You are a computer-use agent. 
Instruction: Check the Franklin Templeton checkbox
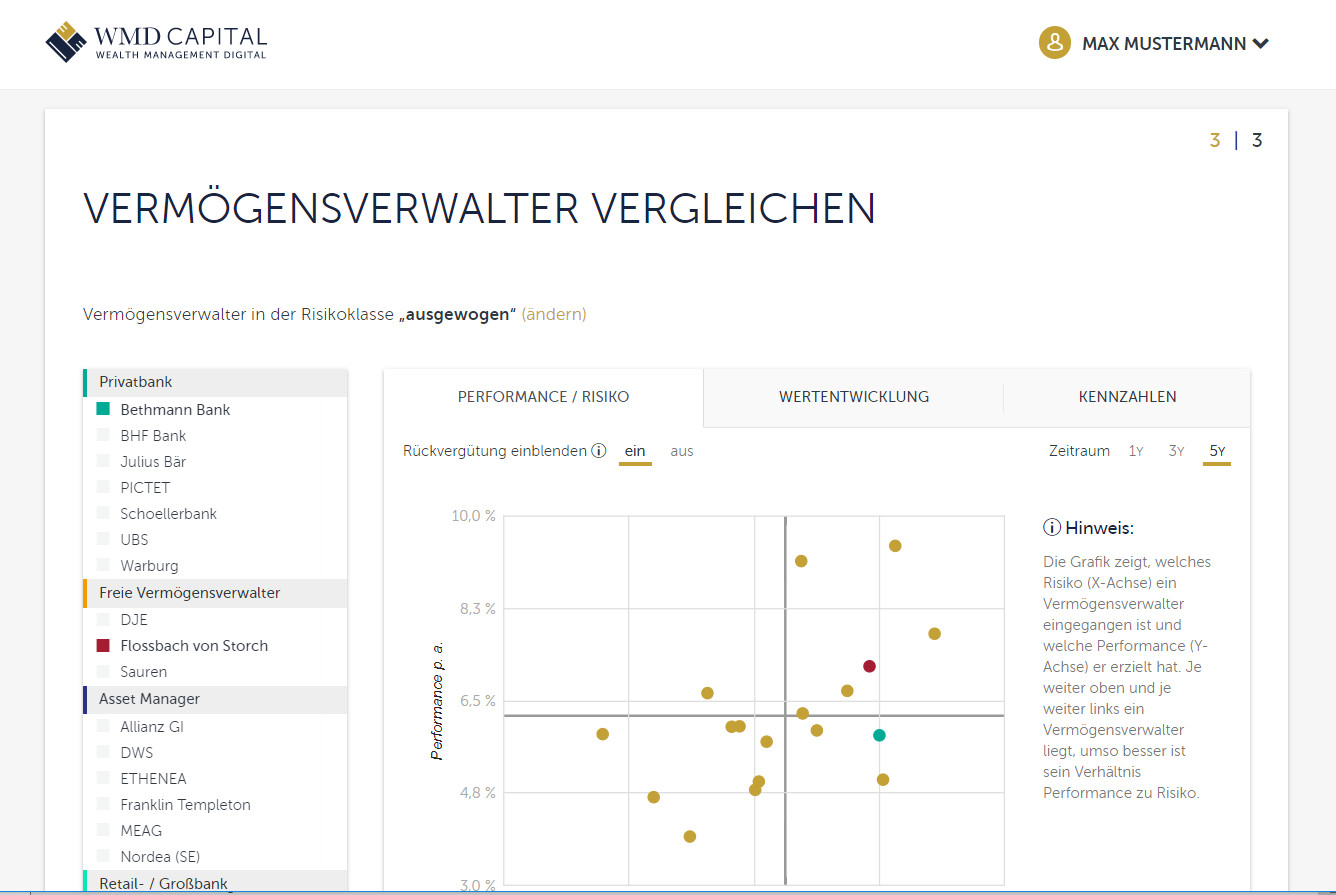tap(103, 804)
